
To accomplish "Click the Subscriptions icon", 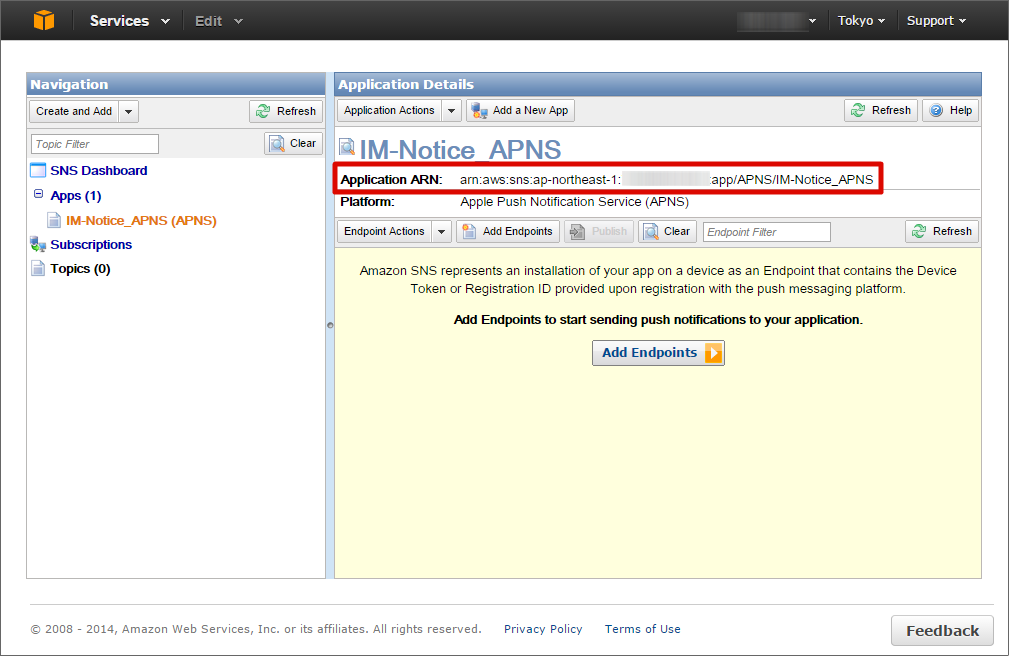I will coord(38,245).
